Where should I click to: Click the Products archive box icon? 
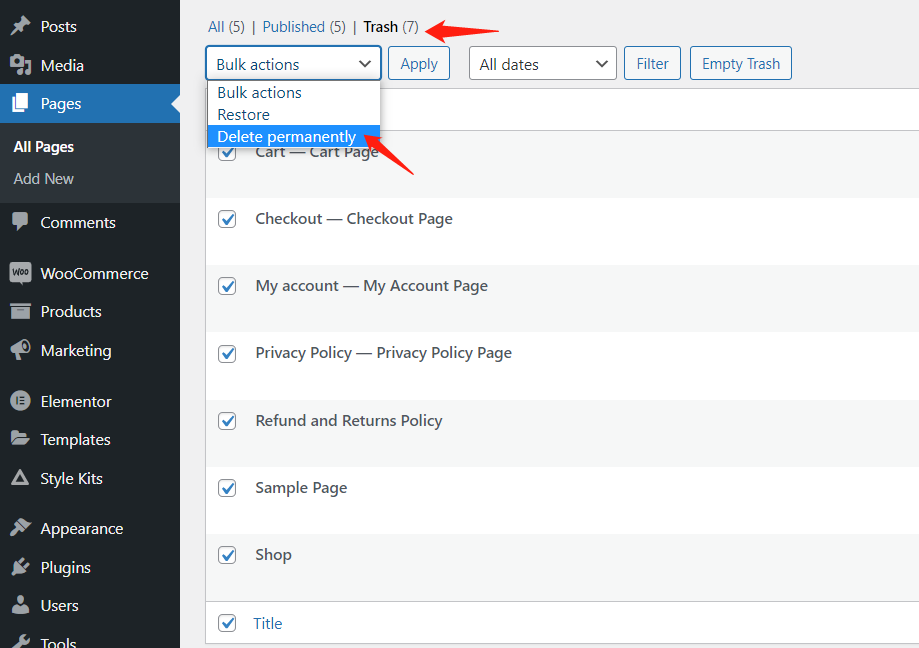(x=21, y=311)
